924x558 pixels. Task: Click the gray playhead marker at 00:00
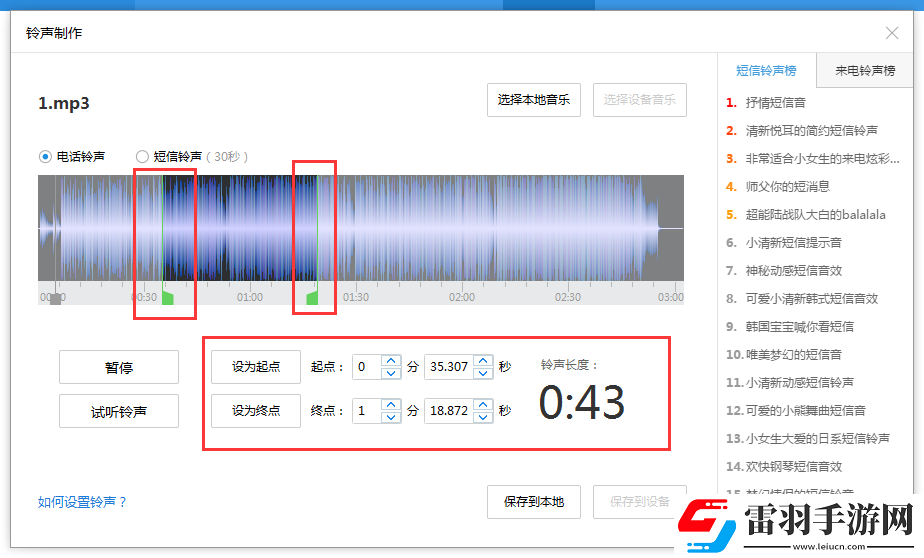56,299
